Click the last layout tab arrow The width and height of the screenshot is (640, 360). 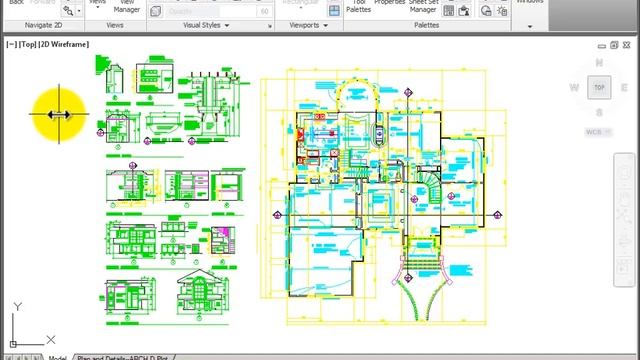coord(36,358)
